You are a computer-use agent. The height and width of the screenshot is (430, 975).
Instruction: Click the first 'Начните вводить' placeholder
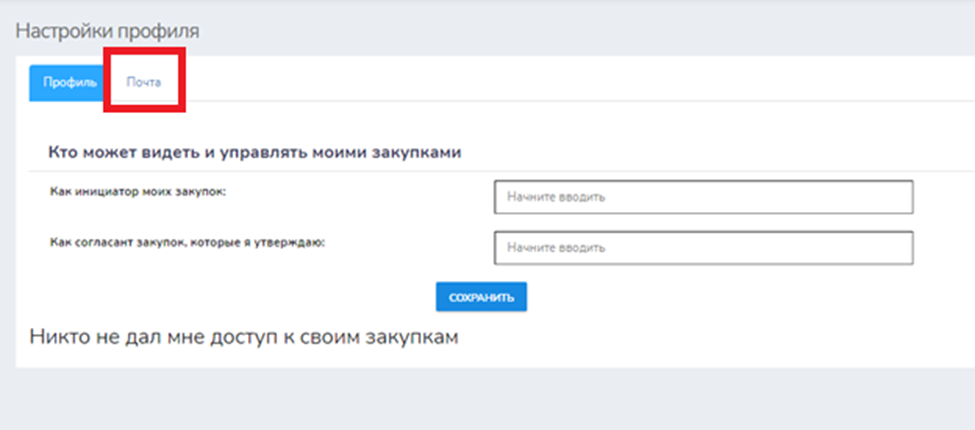click(x=556, y=197)
